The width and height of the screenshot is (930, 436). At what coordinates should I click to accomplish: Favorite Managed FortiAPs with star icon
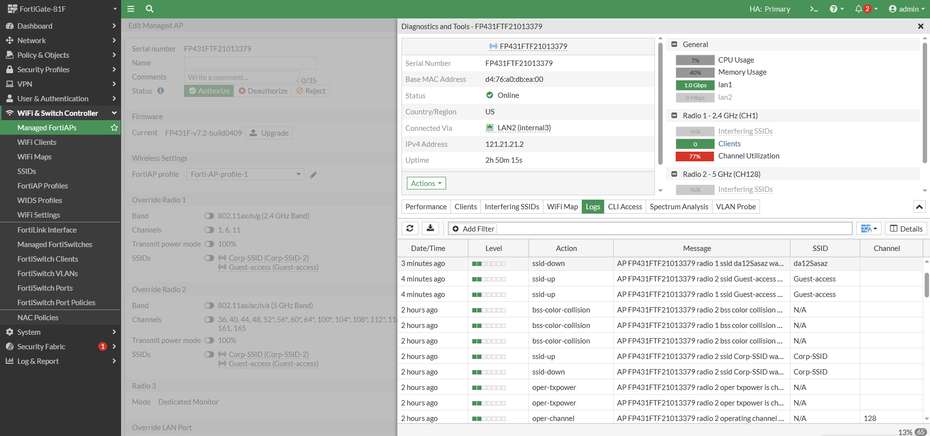point(114,128)
